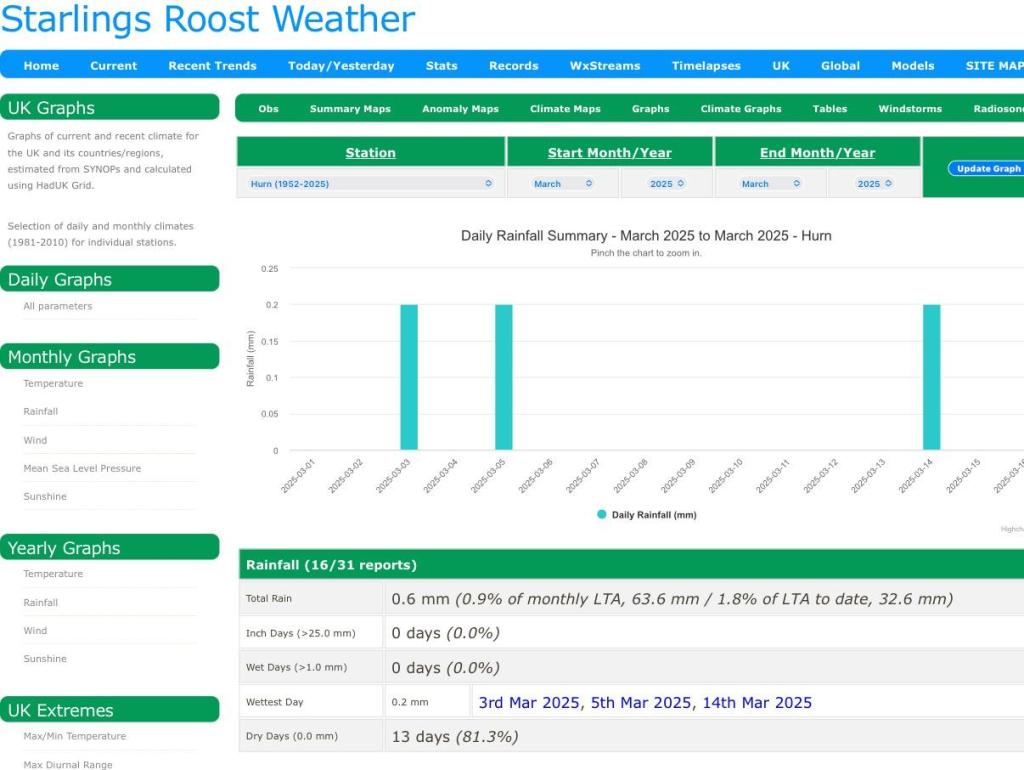Click the rainfall bar for 2025-03-14

(x=931, y=378)
